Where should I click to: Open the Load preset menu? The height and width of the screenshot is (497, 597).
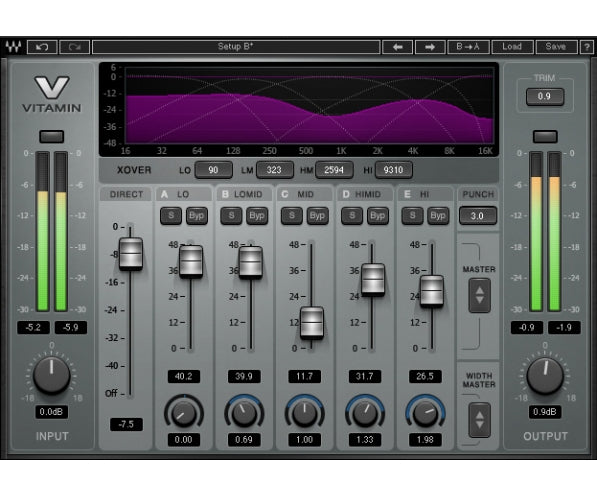[512, 47]
